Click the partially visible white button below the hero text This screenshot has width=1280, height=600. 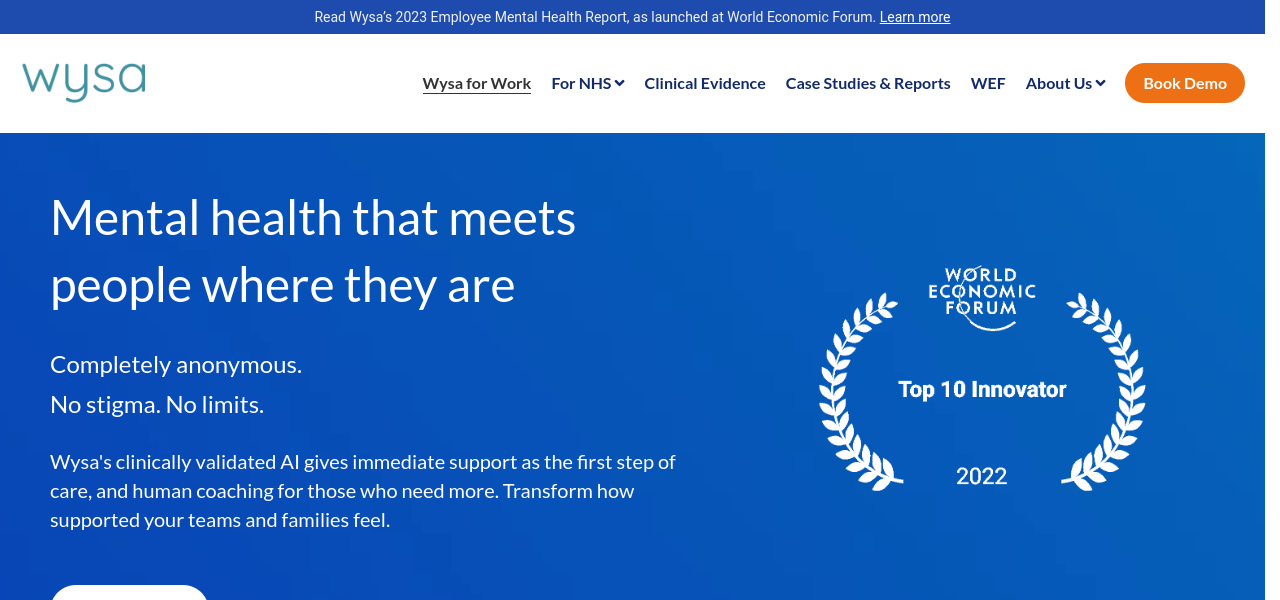[129, 592]
